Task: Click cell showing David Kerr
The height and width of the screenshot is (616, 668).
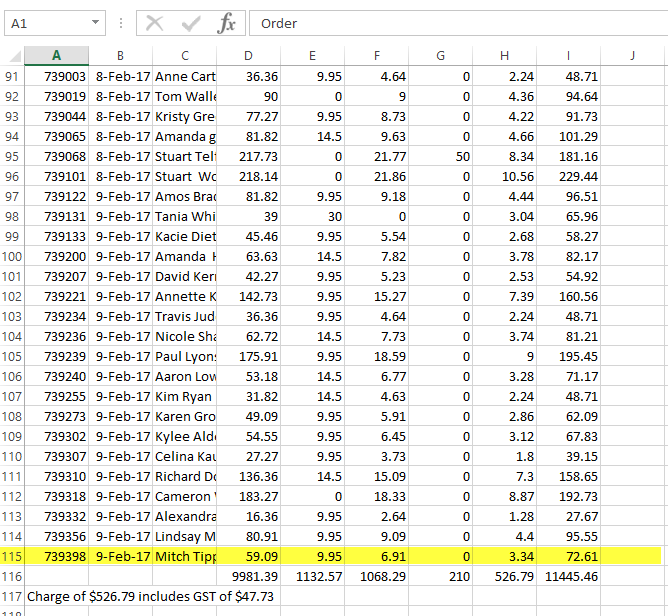Action: pos(184,276)
